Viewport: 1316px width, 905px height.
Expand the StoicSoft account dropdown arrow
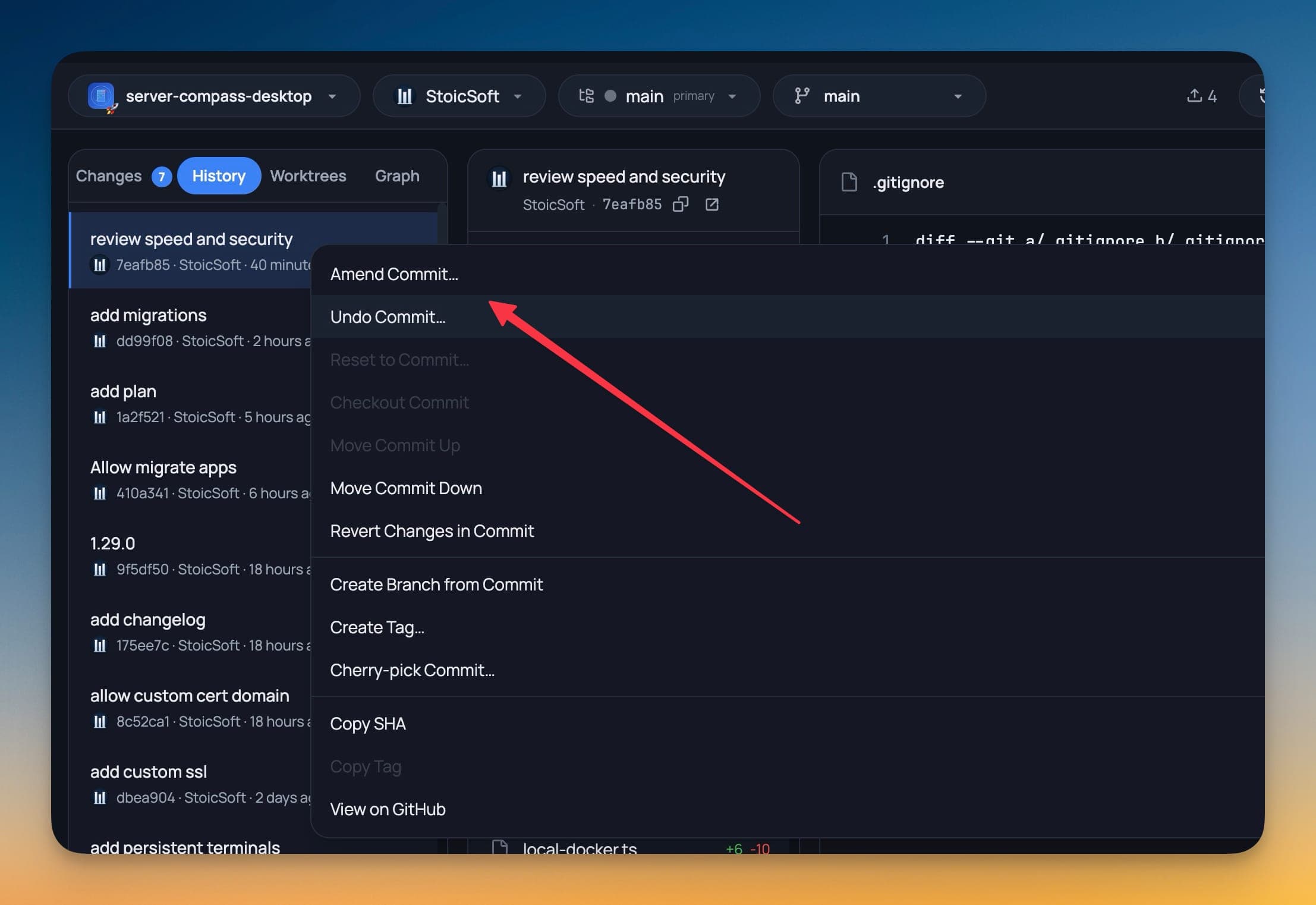click(518, 96)
